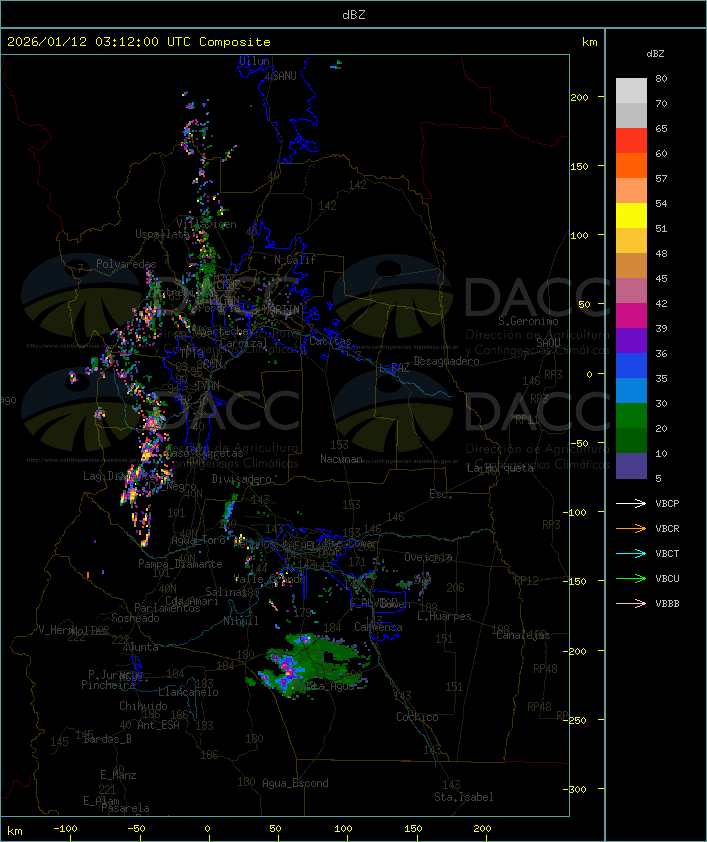Click the Agua_Escond map label
707x842 pixels.
(295, 783)
